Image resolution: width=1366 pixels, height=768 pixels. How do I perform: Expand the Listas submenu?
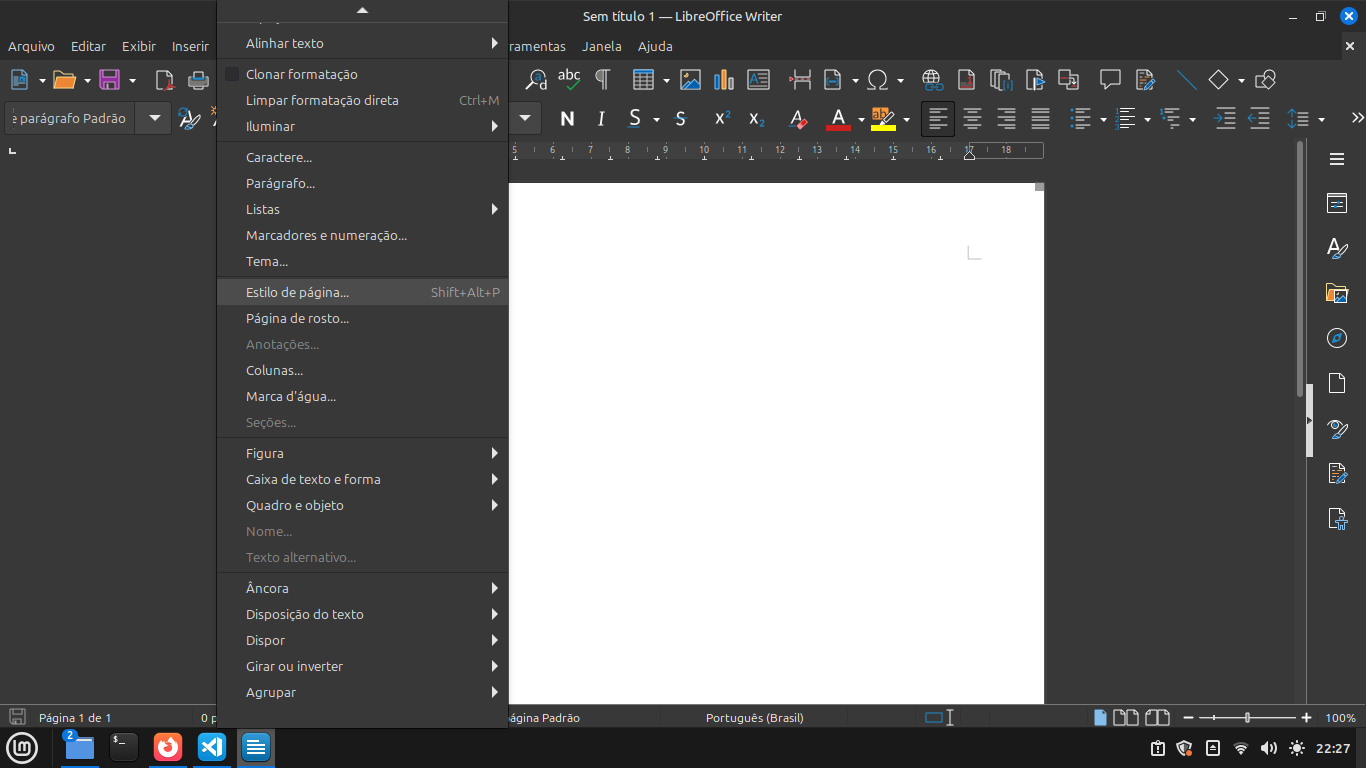tap(362, 209)
